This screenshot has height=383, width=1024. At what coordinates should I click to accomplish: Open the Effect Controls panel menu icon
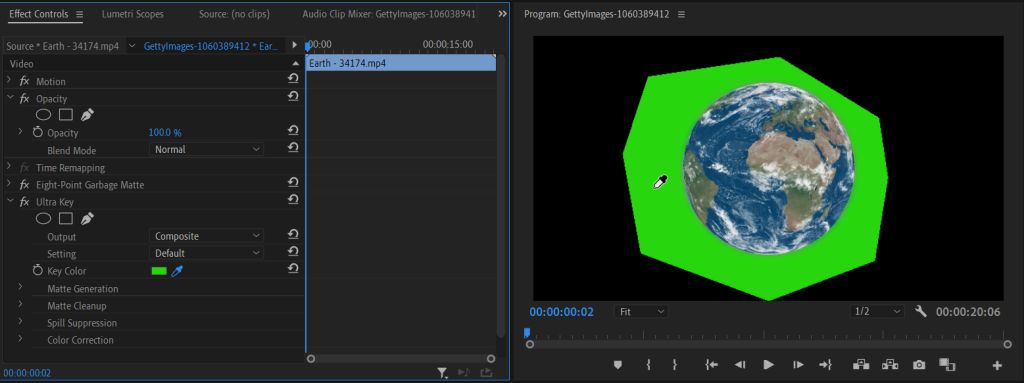click(80, 14)
